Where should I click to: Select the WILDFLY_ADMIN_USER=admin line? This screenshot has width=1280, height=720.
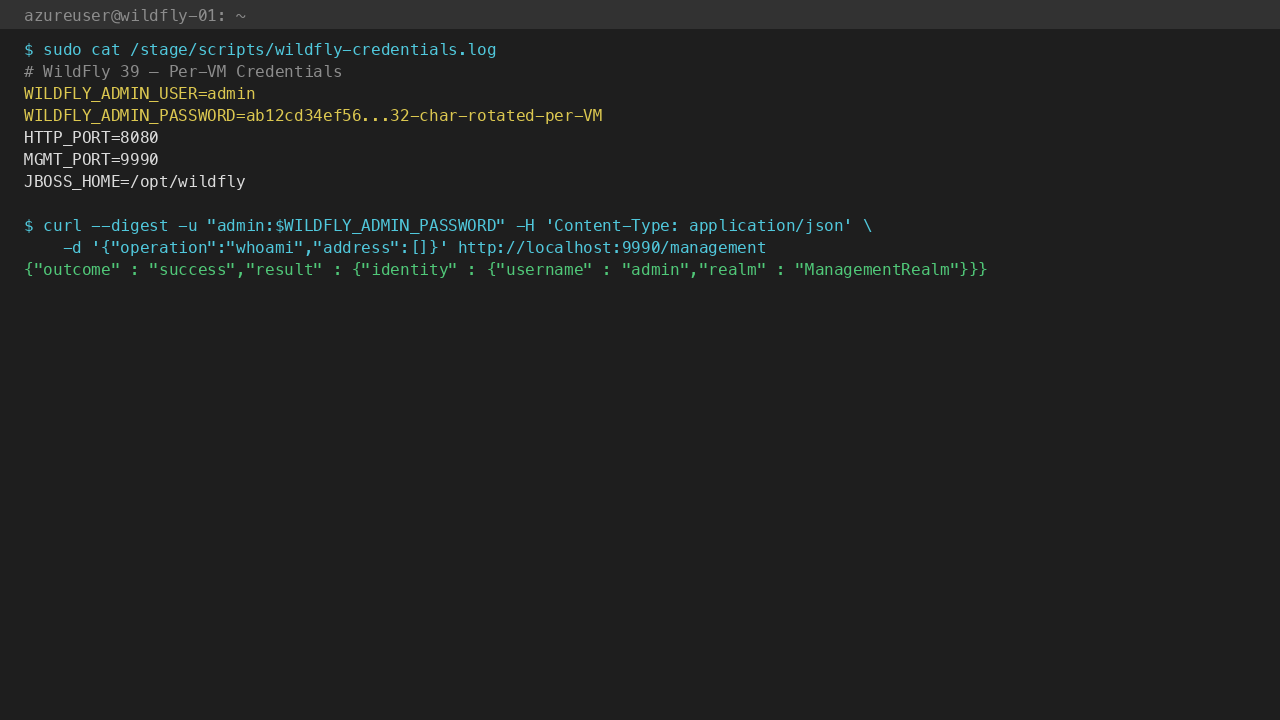coord(140,94)
